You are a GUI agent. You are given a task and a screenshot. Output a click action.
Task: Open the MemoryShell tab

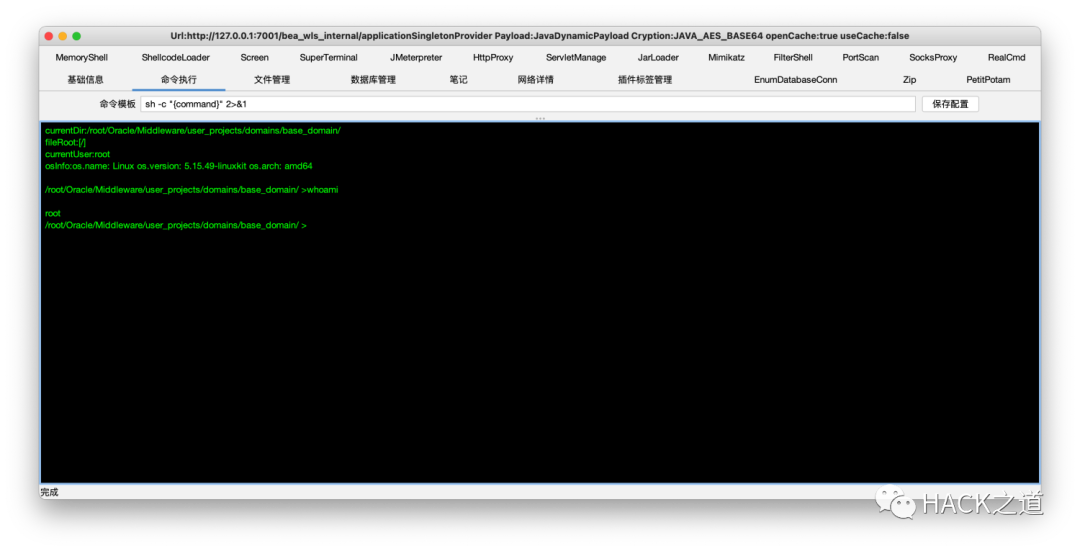(81, 58)
